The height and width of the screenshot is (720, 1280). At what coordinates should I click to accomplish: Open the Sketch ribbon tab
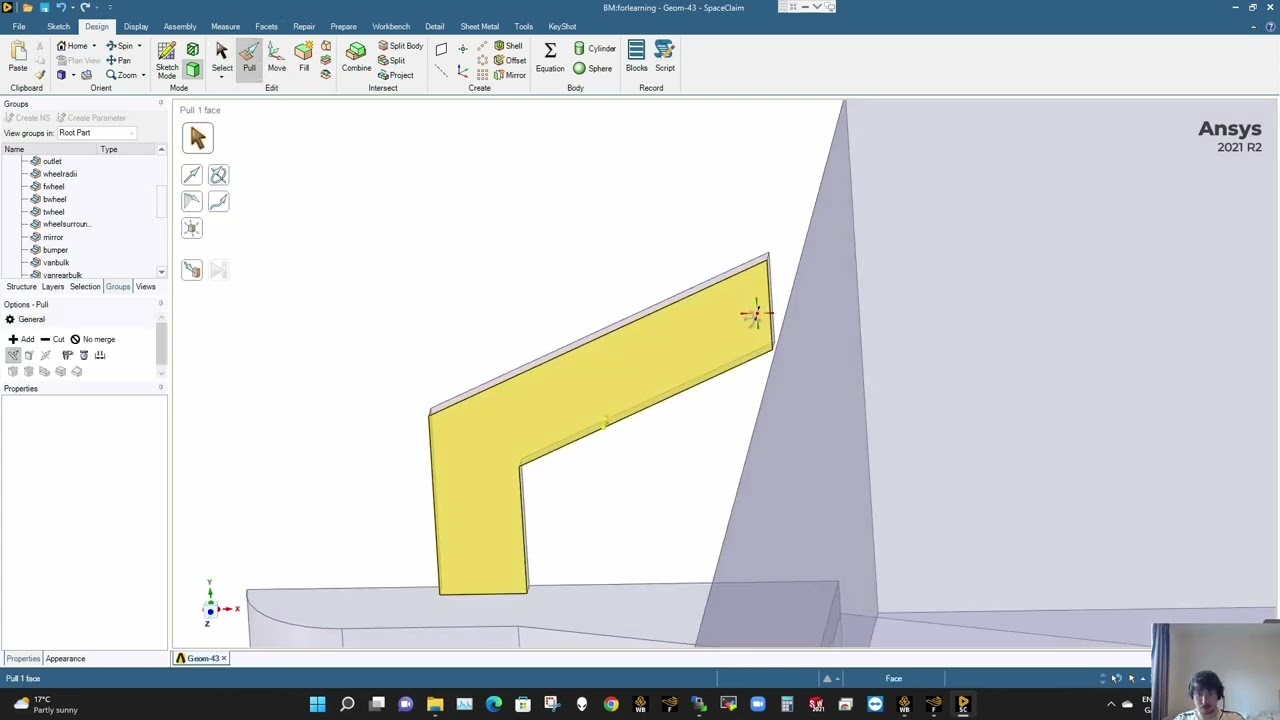pyautogui.click(x=58, y=26)
